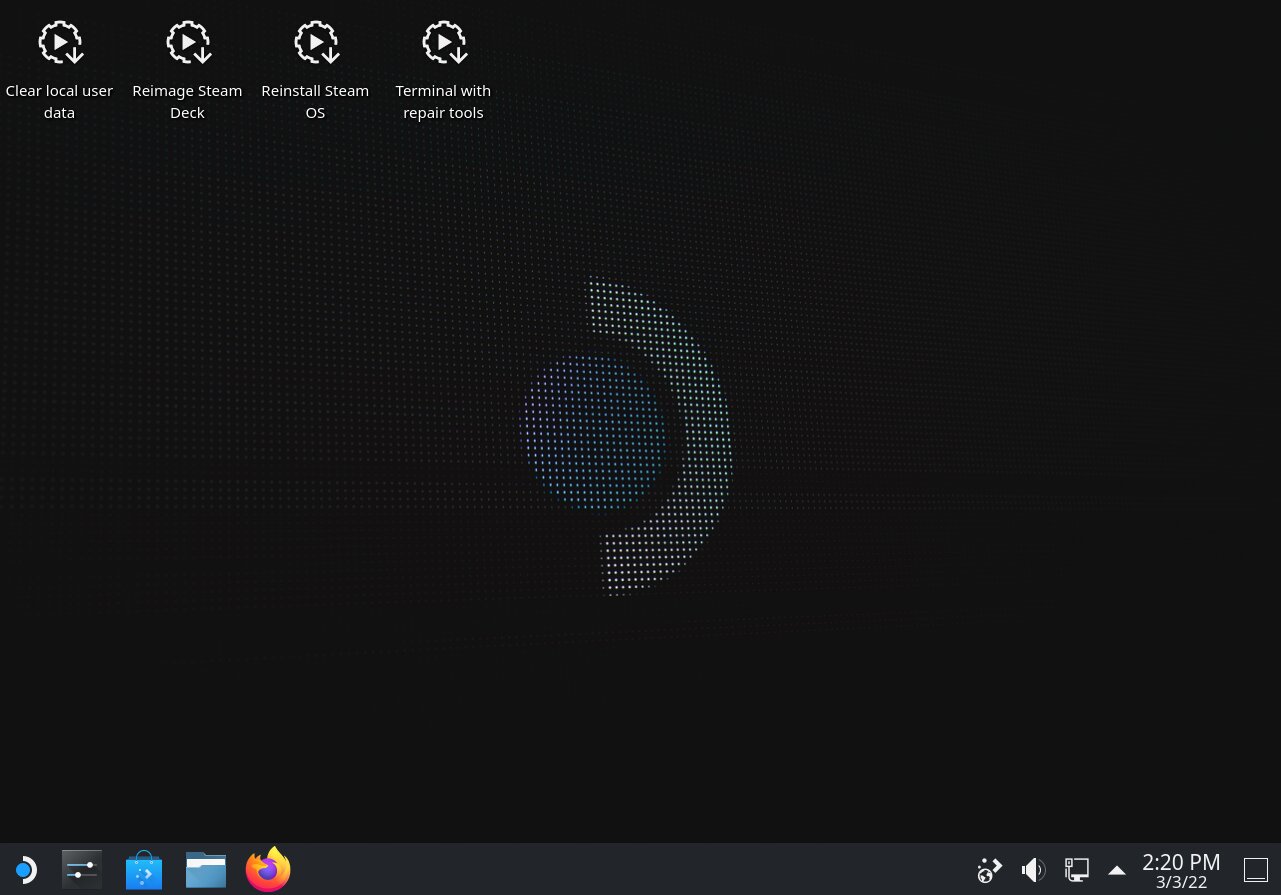Open the Clear local user data shortcut
The width and height of the screenshot is (1281, 895).
click(60, 70)
